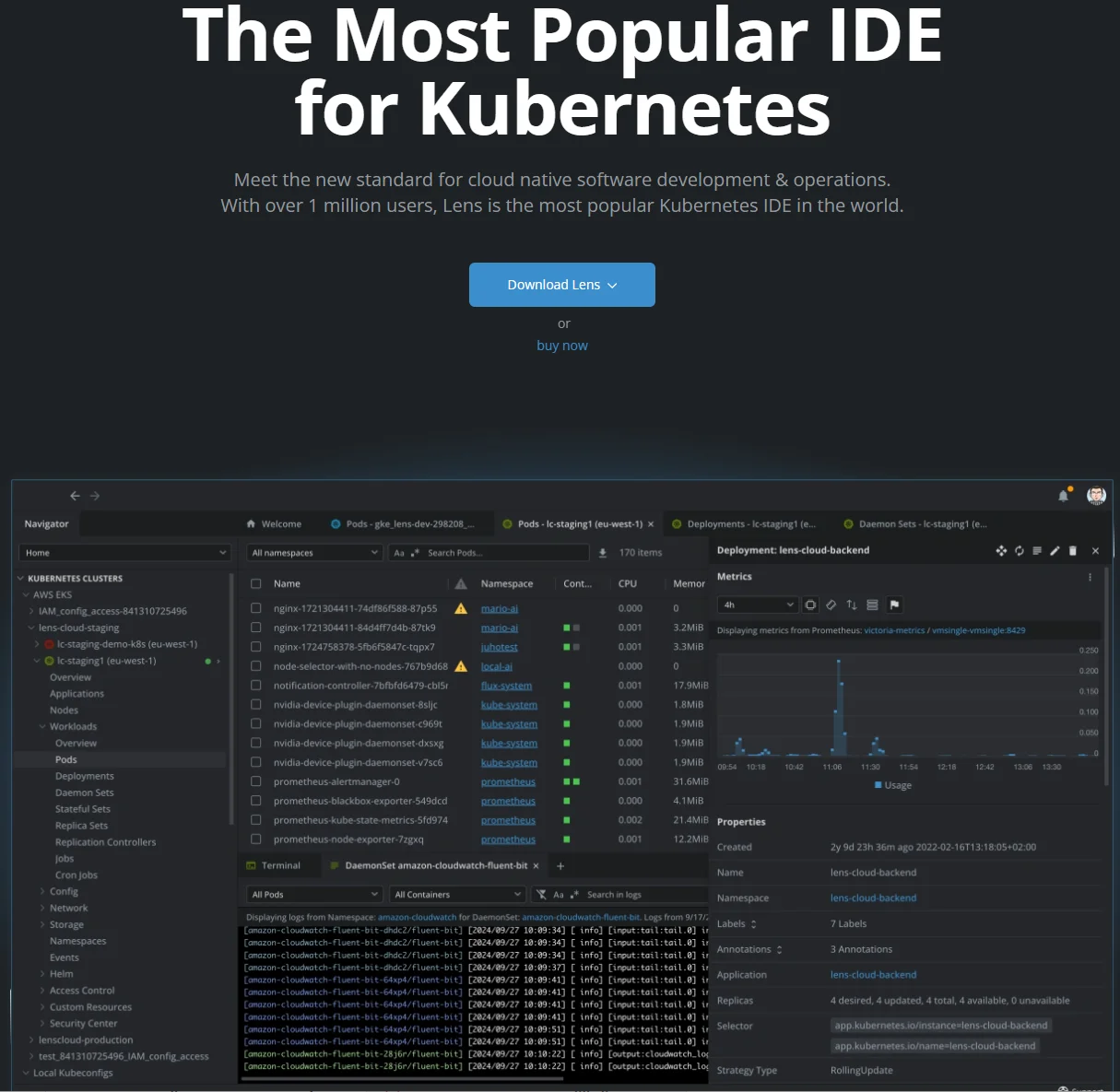The image size is (1120, 1092).
Task: Open the Terminal dock tab
Action: pyautogui.click(x=274, y=866)
